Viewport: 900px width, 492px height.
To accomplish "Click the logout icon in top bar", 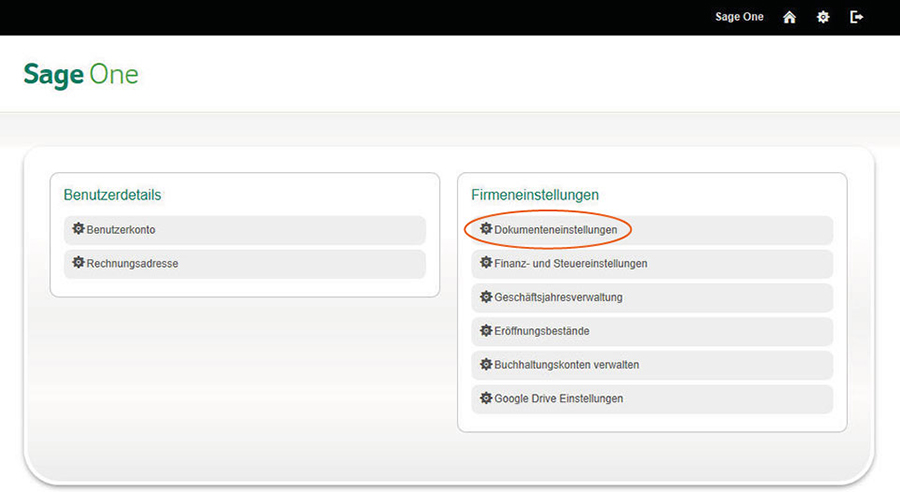I will [856, 17].
